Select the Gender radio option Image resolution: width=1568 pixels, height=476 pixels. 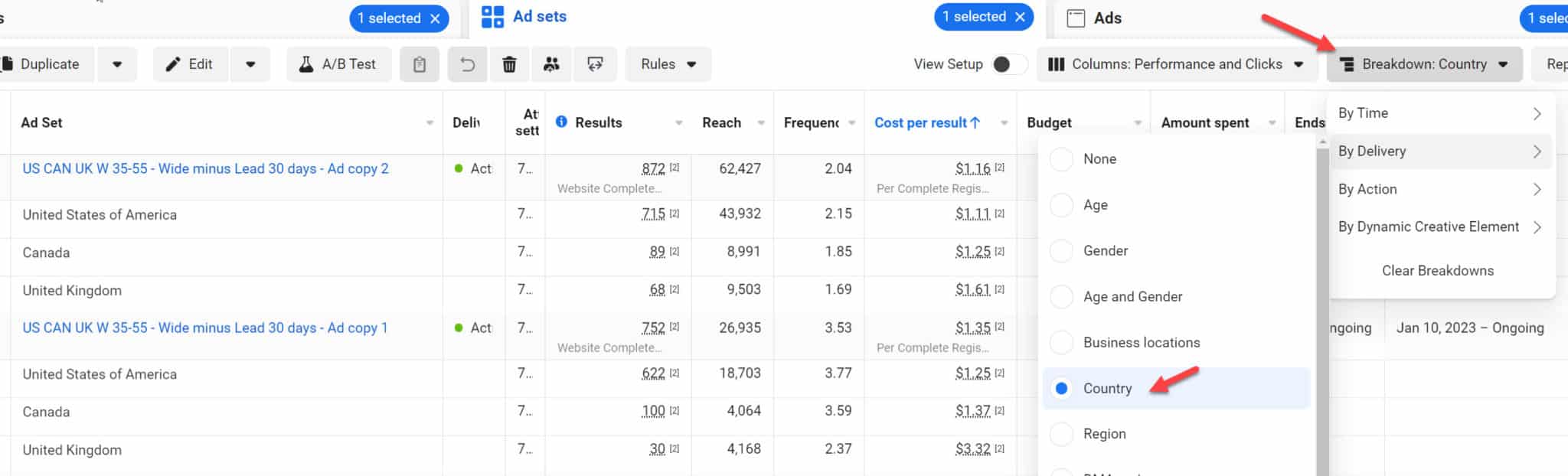pos(1061,251)
